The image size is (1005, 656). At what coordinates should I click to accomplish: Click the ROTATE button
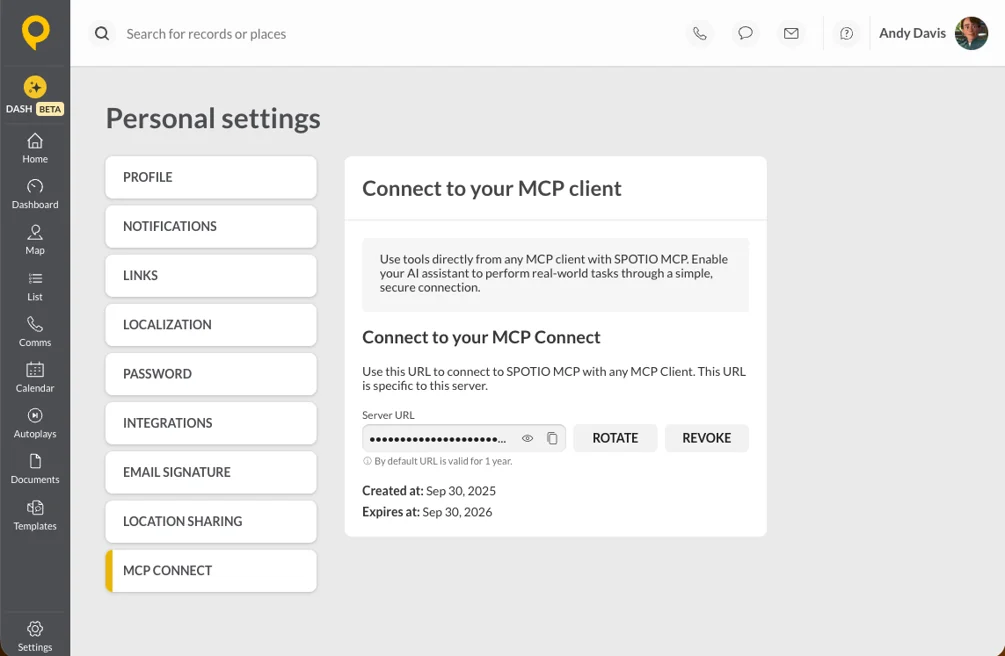click(x=615, y=438)
